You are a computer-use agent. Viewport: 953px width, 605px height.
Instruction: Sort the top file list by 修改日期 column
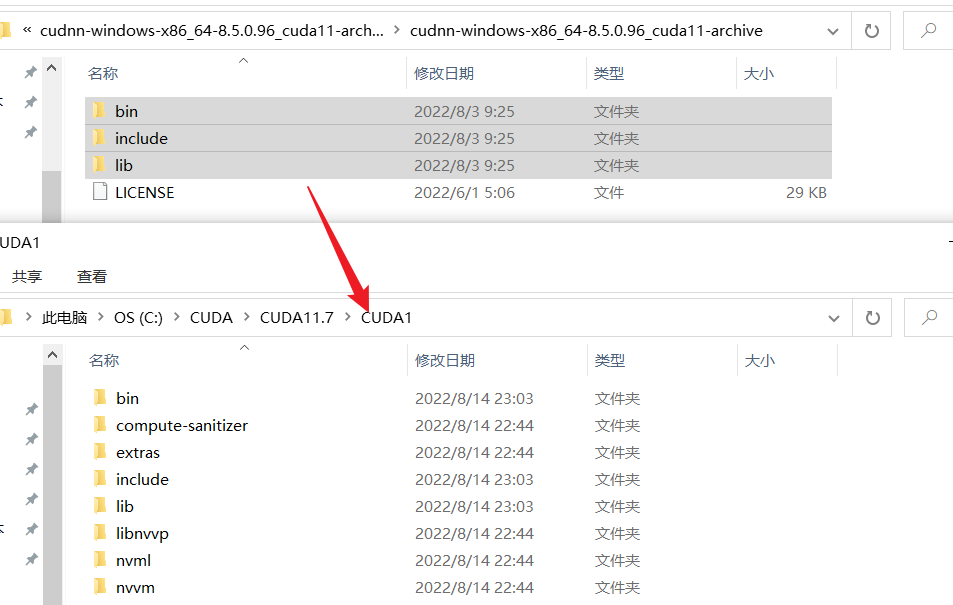click(444, 73)
